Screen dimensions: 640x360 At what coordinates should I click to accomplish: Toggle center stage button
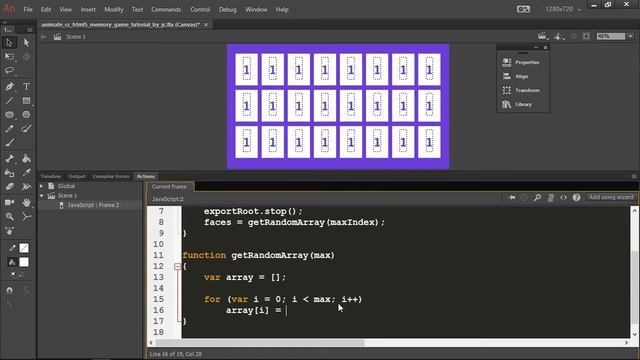573,36
